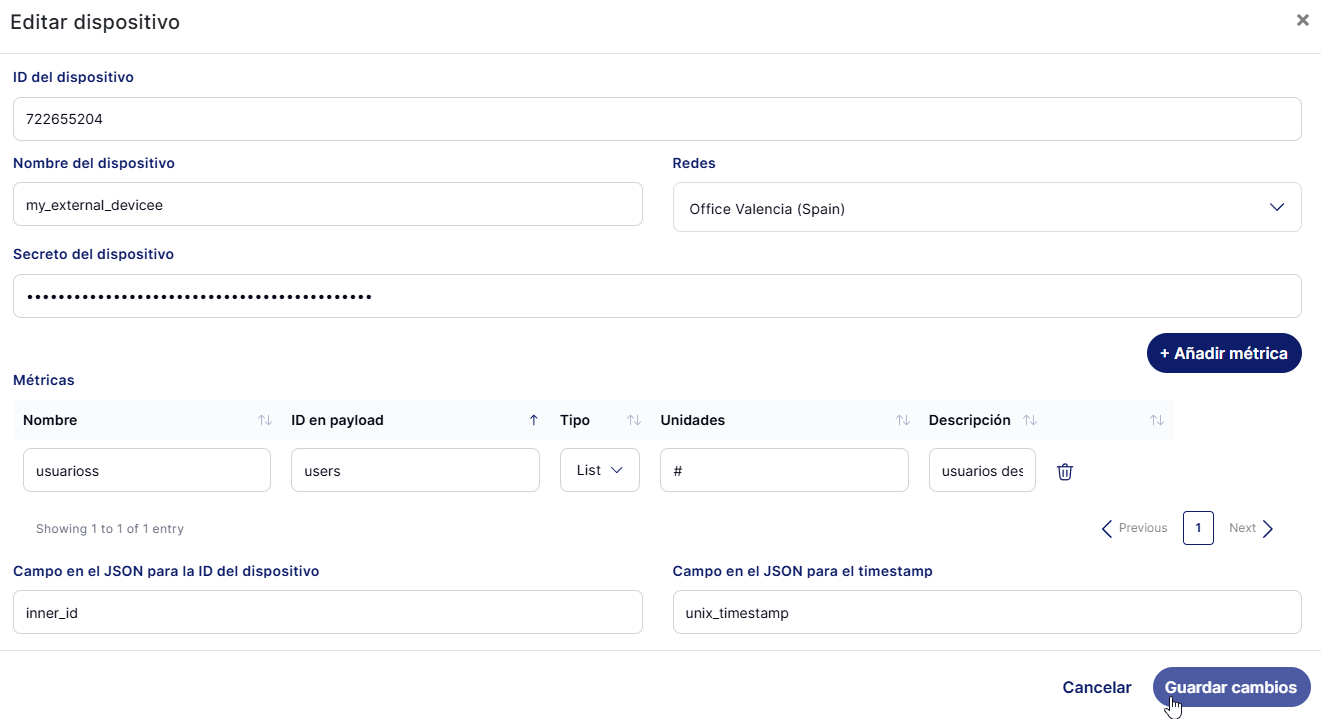Close the Editar dispositivo dialog with X
This screenshot has height=719, width=1321.
click(x=1302, y=20)
